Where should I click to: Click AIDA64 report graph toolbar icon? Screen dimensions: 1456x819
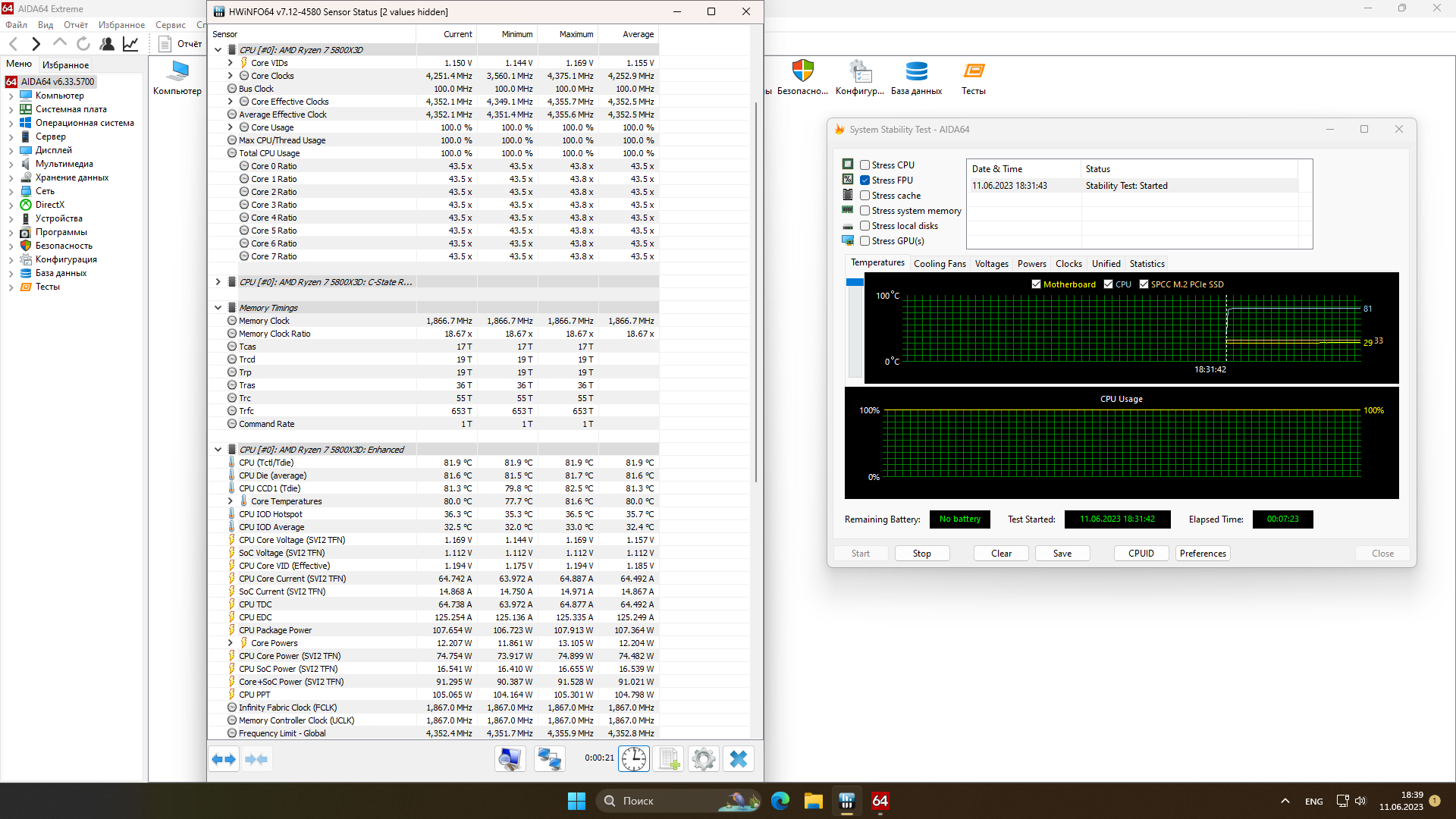130,44
